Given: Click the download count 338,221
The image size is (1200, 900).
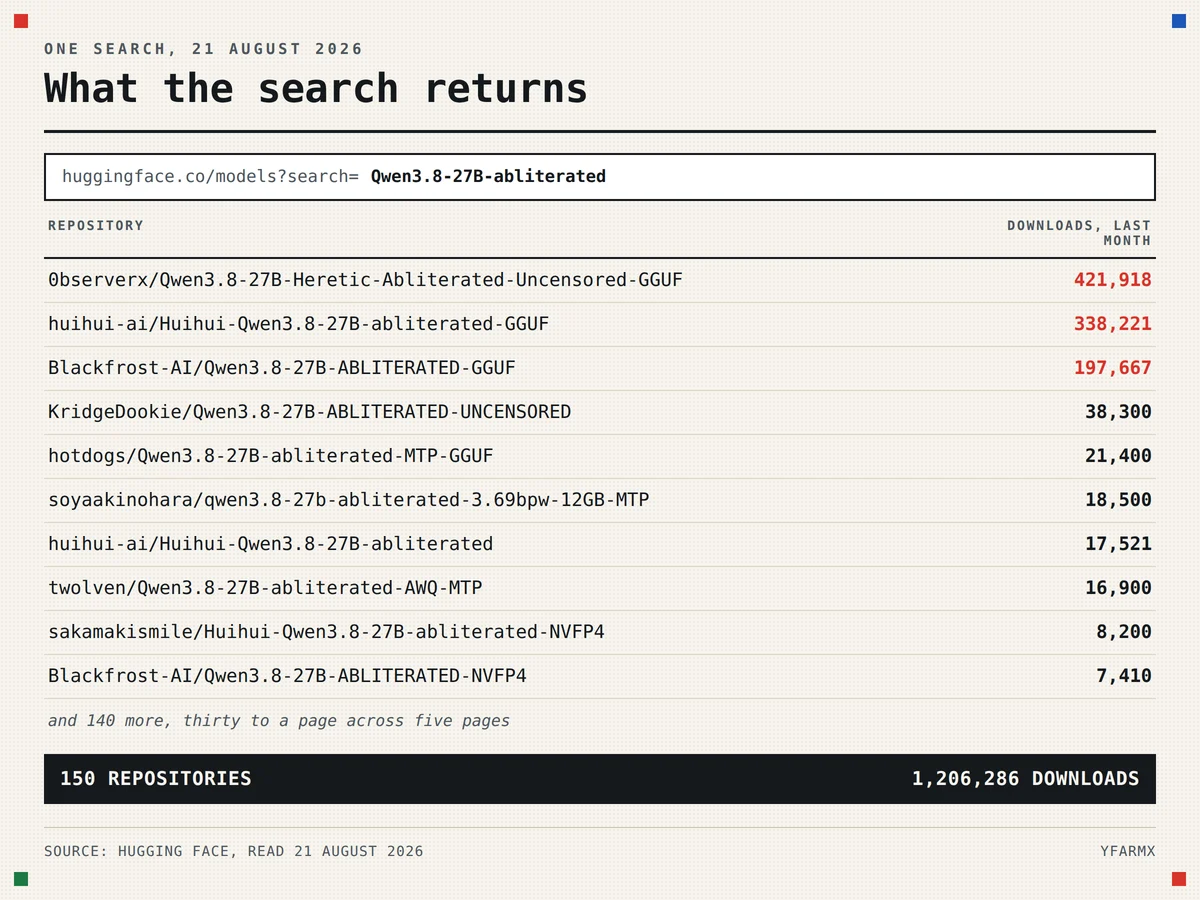Looking at the screenshot, I should [x=1113, y=324].
